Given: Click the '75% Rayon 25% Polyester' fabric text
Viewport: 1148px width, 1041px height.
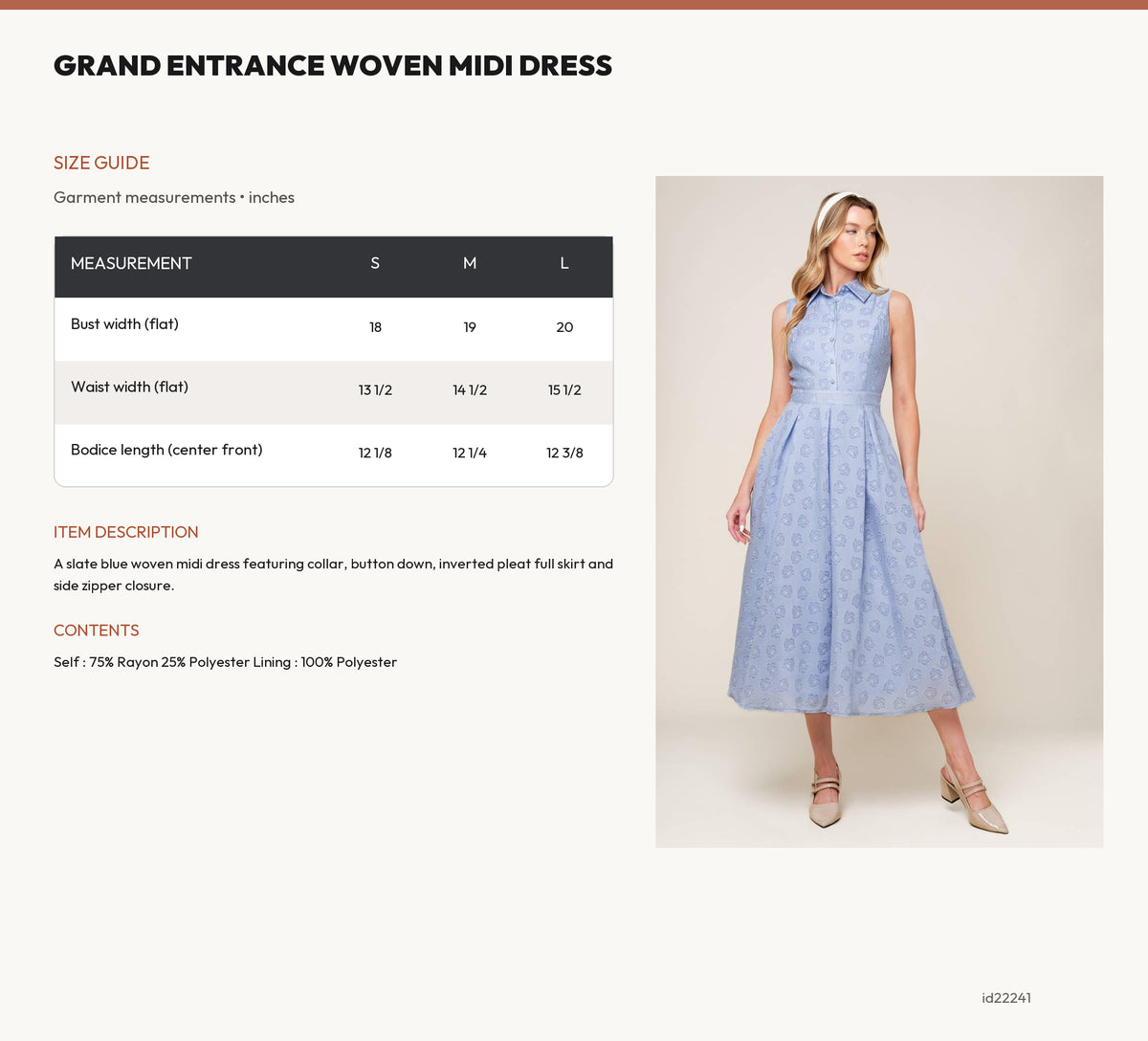Looking at the screenshot, I should coord(169,662).
